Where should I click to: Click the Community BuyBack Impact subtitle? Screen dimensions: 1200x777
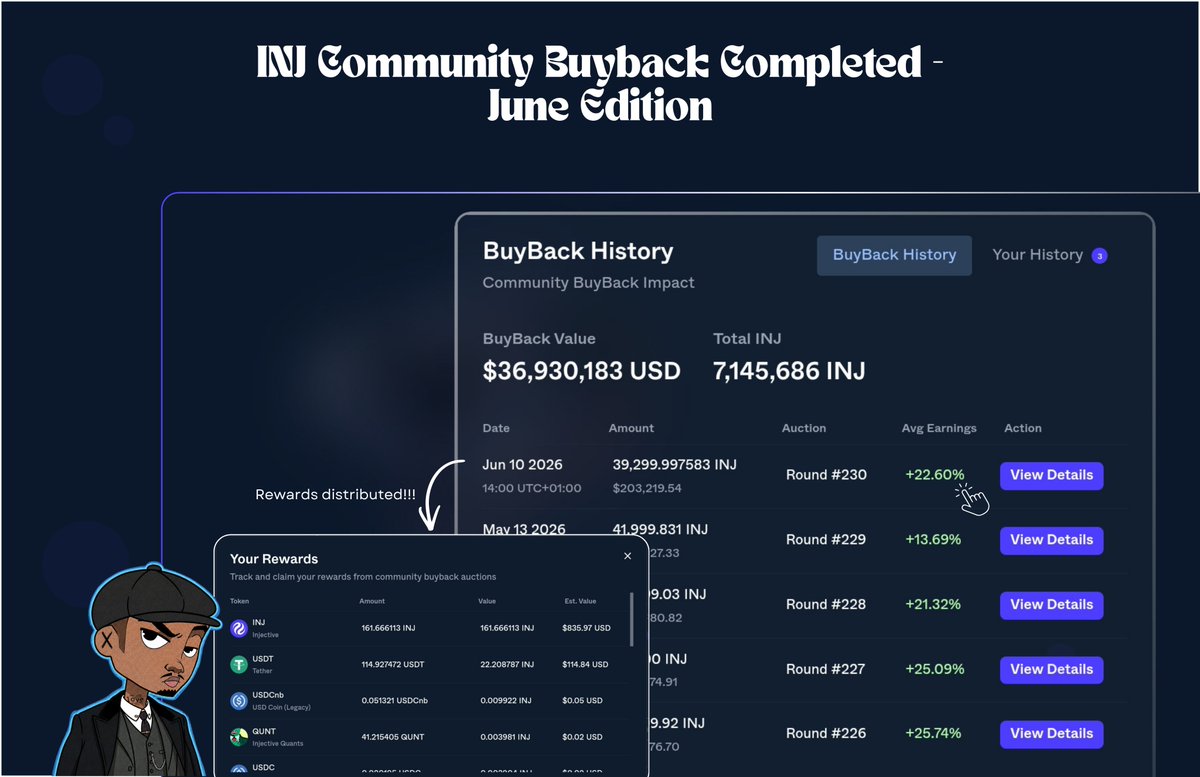point(589,283)
